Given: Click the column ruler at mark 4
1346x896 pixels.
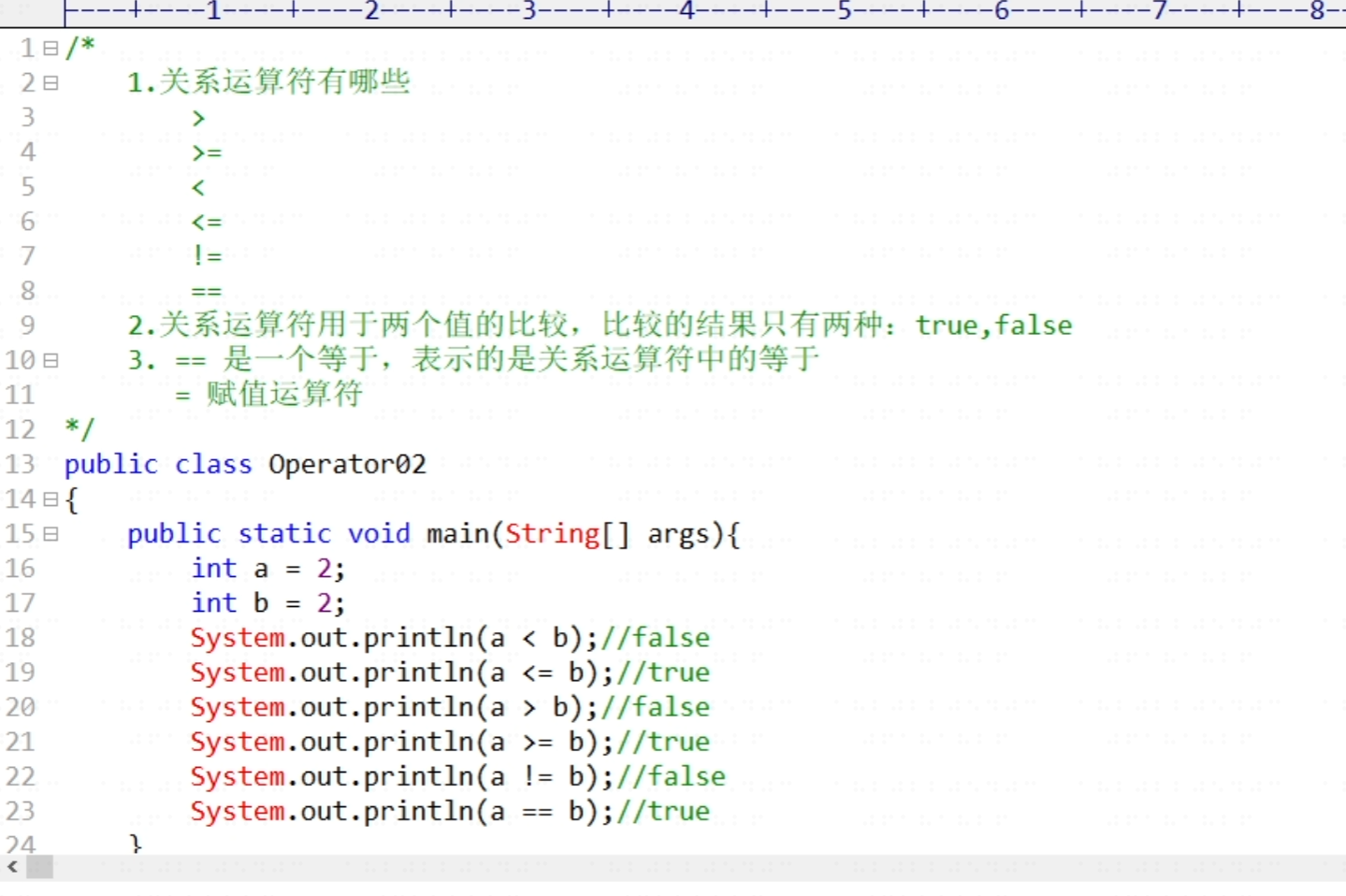Looking at the screenshot, I should coord(687,11).
